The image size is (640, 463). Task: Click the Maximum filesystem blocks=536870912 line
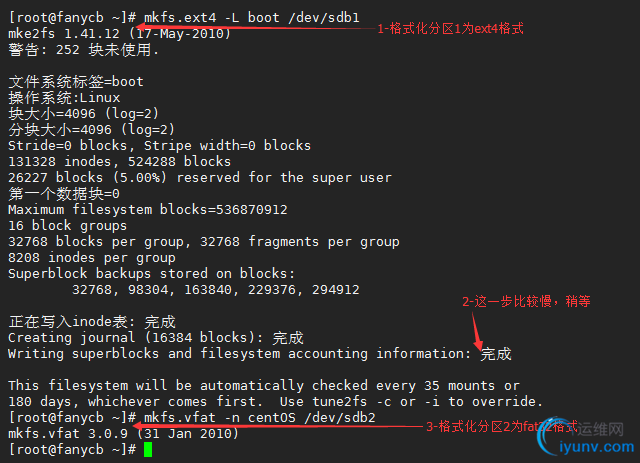pyautogui.click(x=148, y=209)
